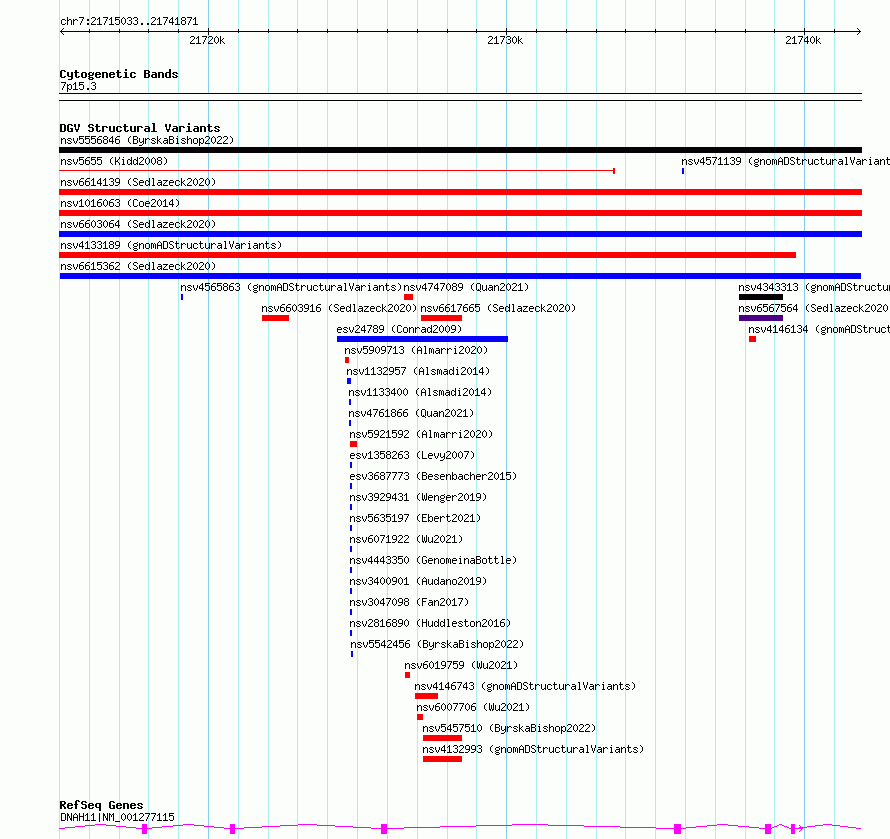Open the nsv6007706 (Wu2021) variant

pyautogui.click(x=473, y=707)
